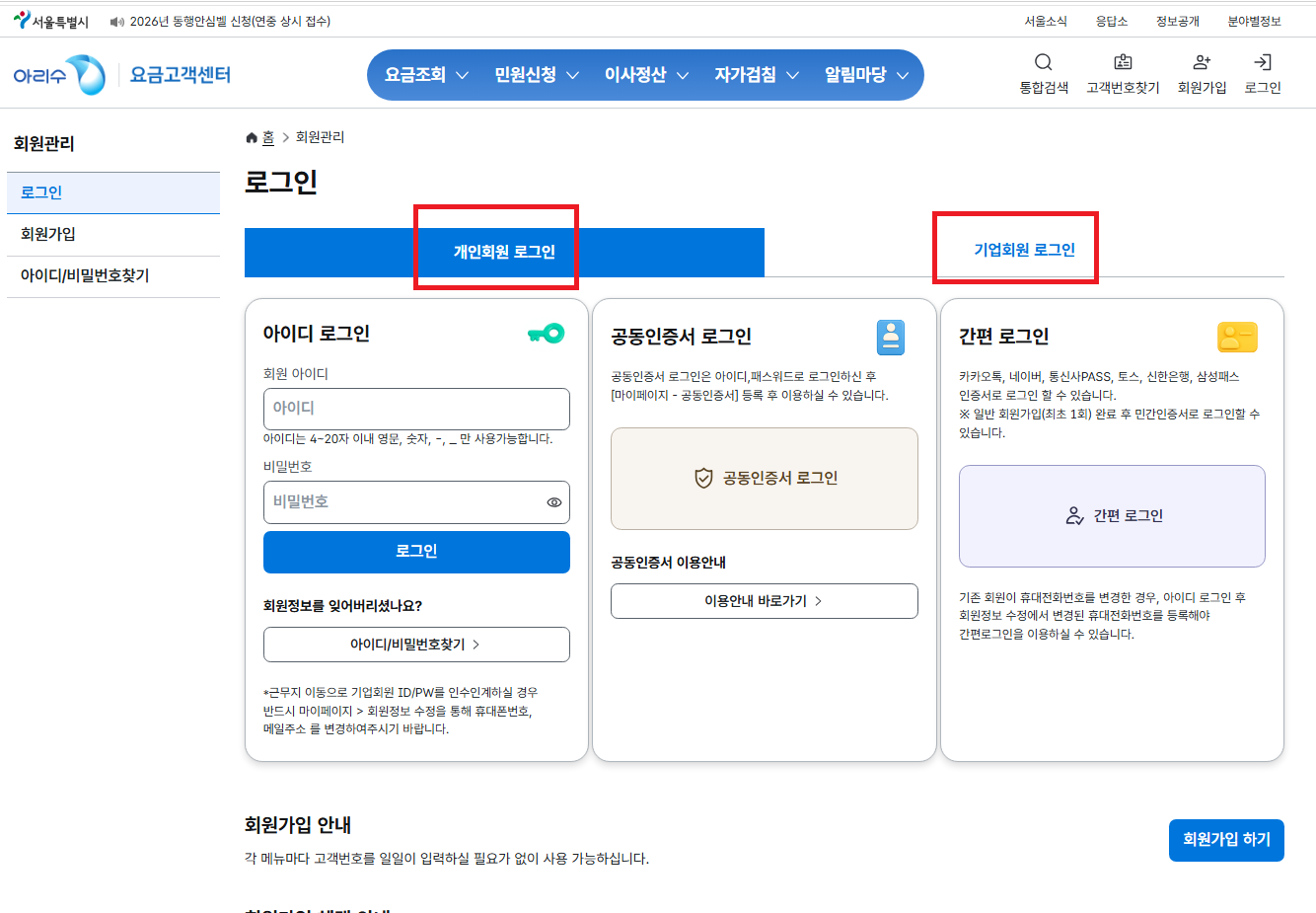1316x913 pixels.
Task: Open the 통합검색 search icon
Action: coord(1044,62)
